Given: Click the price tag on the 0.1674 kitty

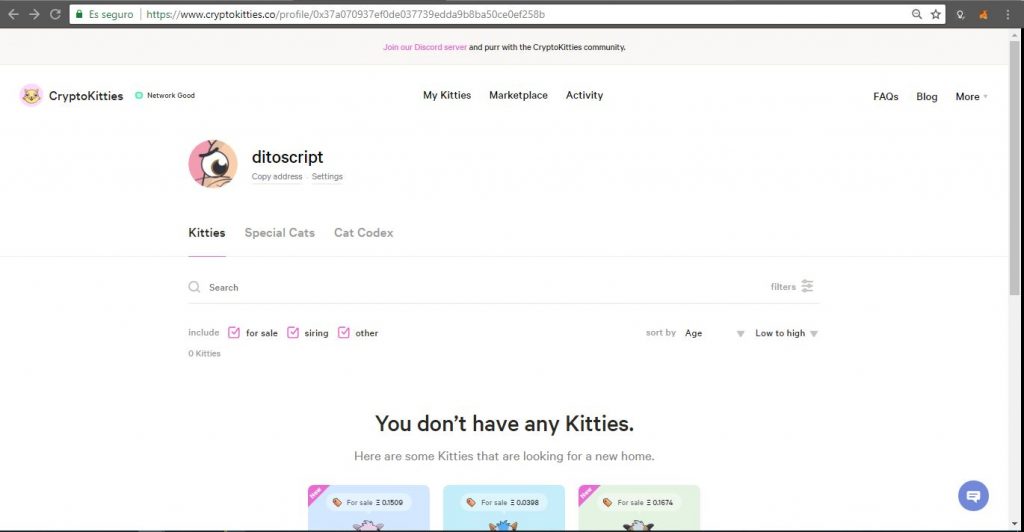Looking at the screenshot, I should click(x=607, y=502).
